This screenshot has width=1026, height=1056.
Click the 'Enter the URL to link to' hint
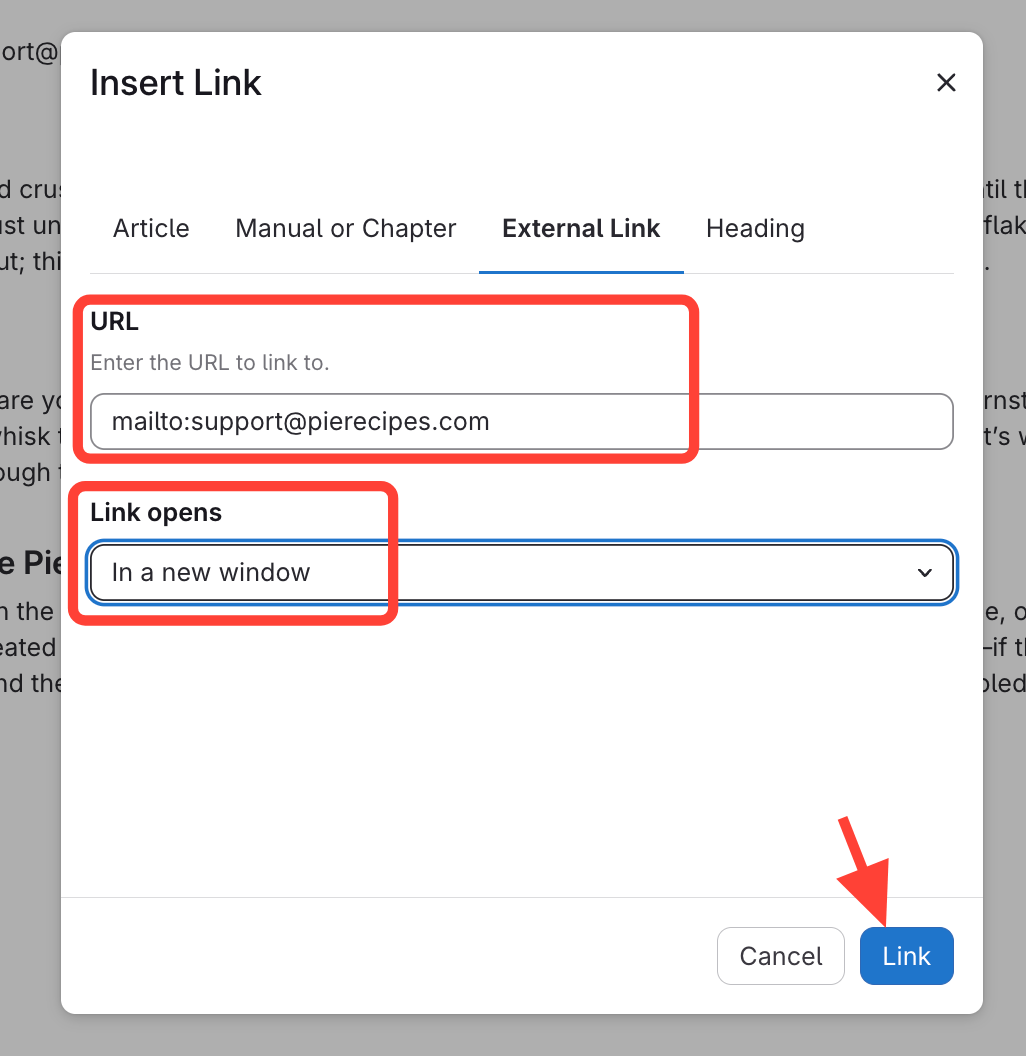(x=209, y=363)
